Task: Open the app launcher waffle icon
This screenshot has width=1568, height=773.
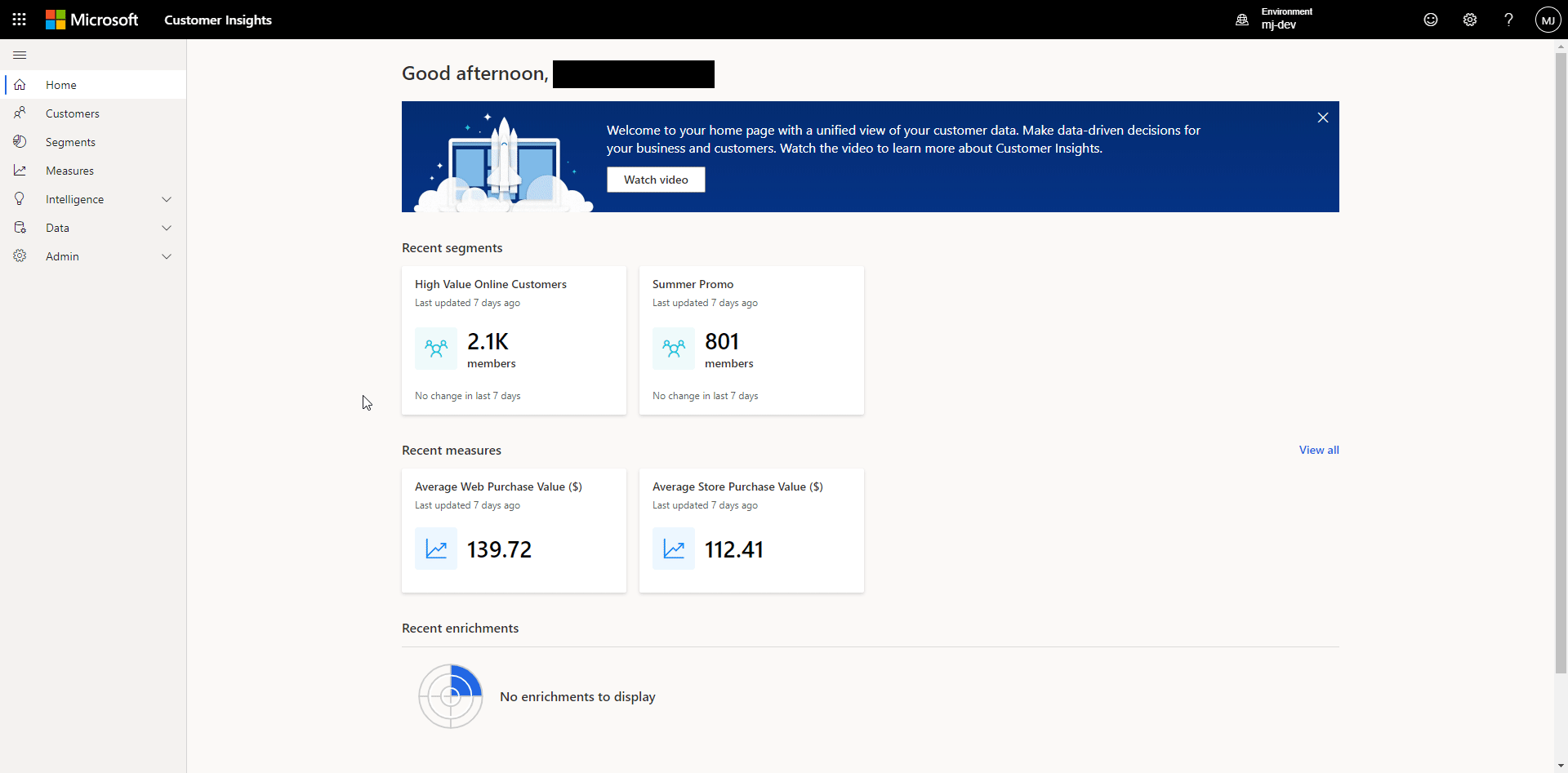Action: (20, 20)
